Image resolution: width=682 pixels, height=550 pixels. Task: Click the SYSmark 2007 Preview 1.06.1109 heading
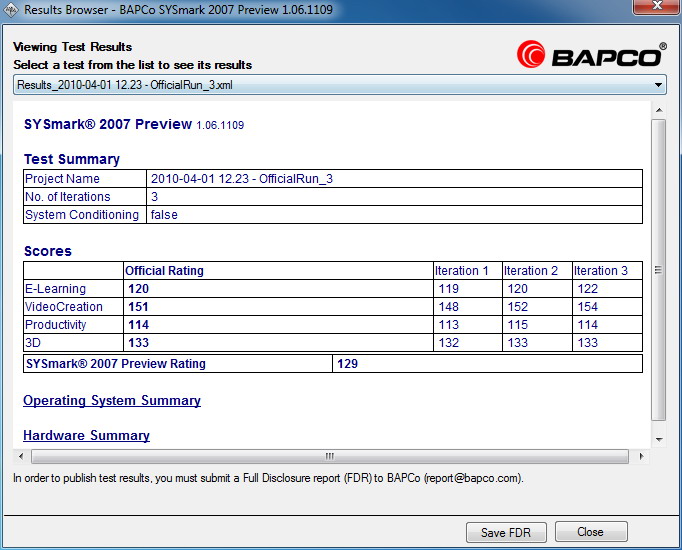134,124
